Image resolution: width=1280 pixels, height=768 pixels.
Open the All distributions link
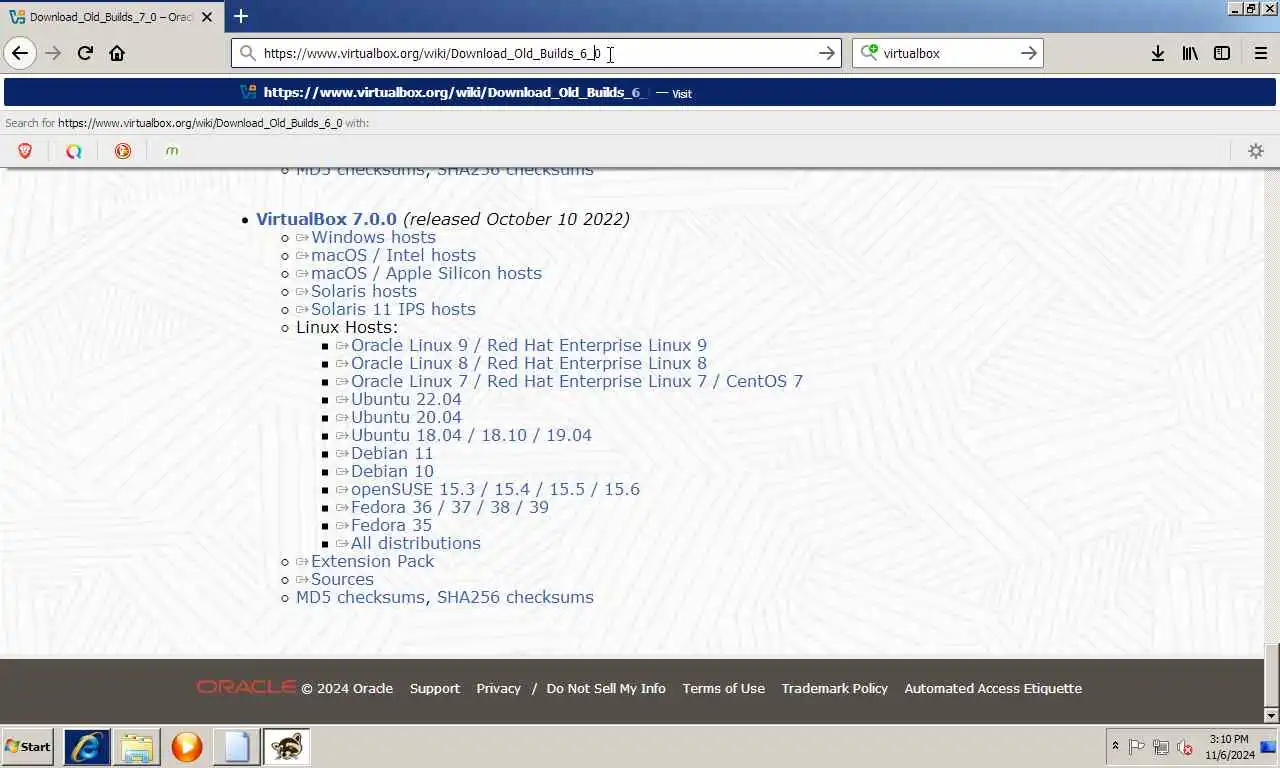(415, 543)
